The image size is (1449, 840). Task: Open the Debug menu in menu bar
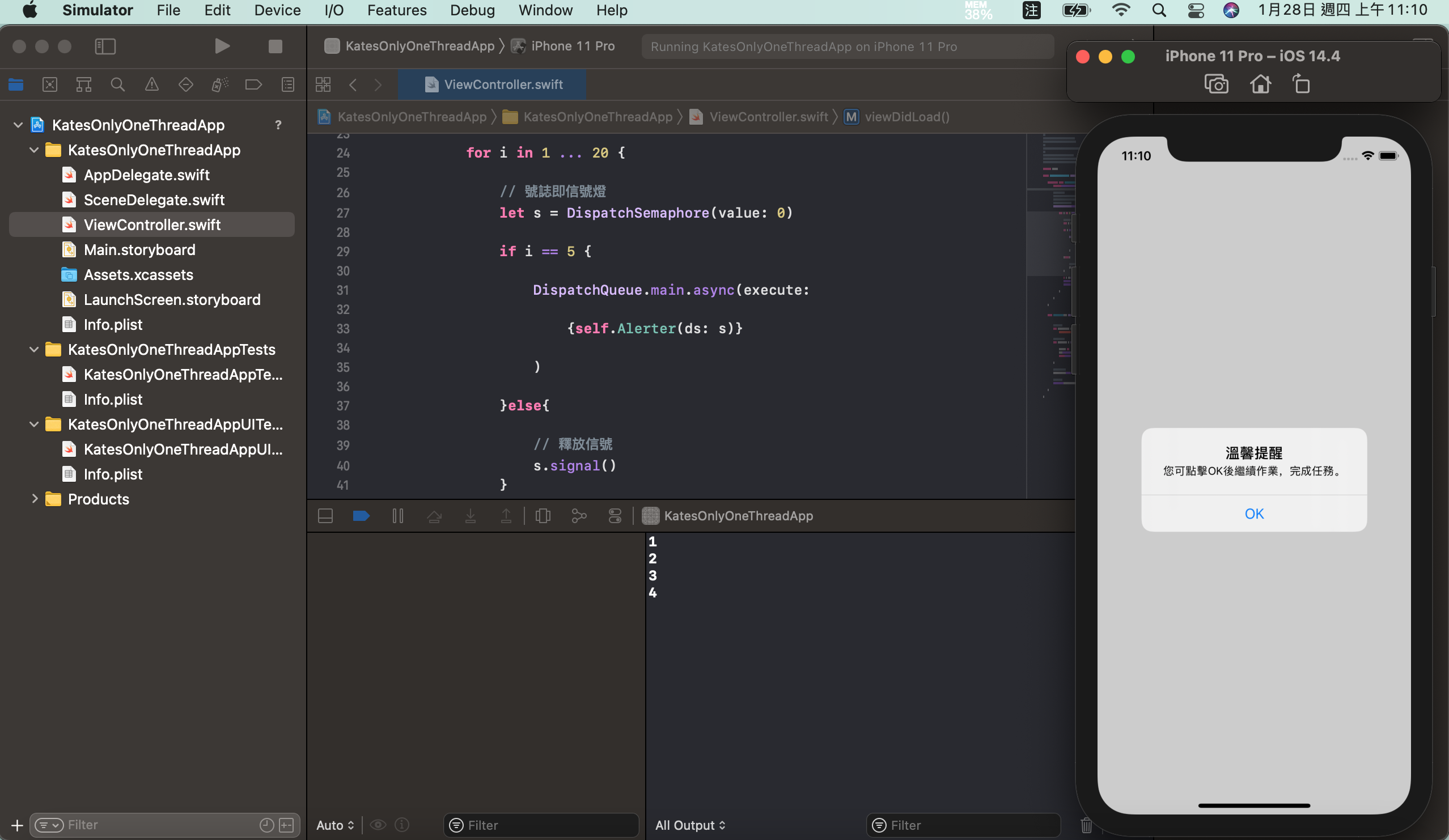pos(472,10)
